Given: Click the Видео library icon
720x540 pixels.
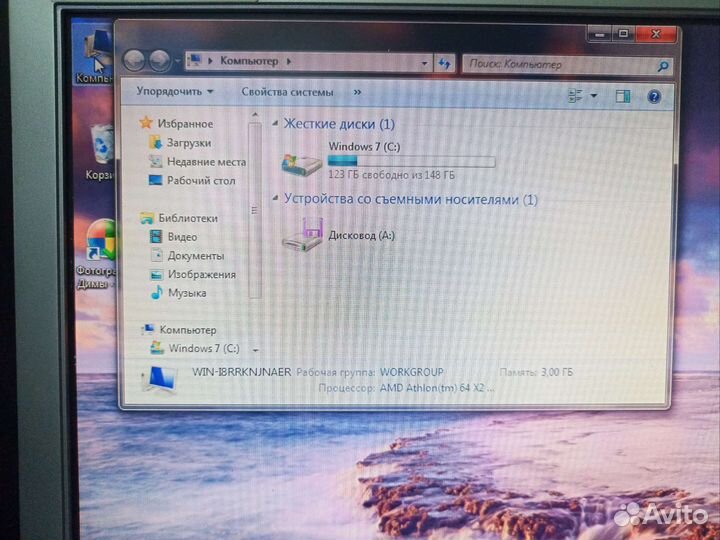Looking at the screenshot, I should [x=156, y=236].
